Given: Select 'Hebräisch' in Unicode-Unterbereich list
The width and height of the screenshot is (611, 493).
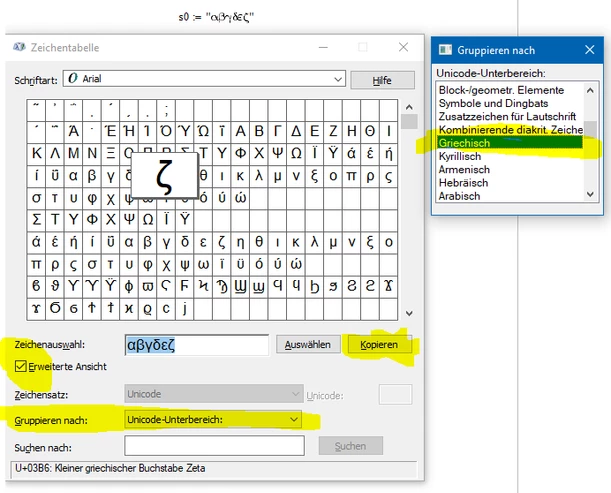Looking at the screenshot, I should click(510, 183).
